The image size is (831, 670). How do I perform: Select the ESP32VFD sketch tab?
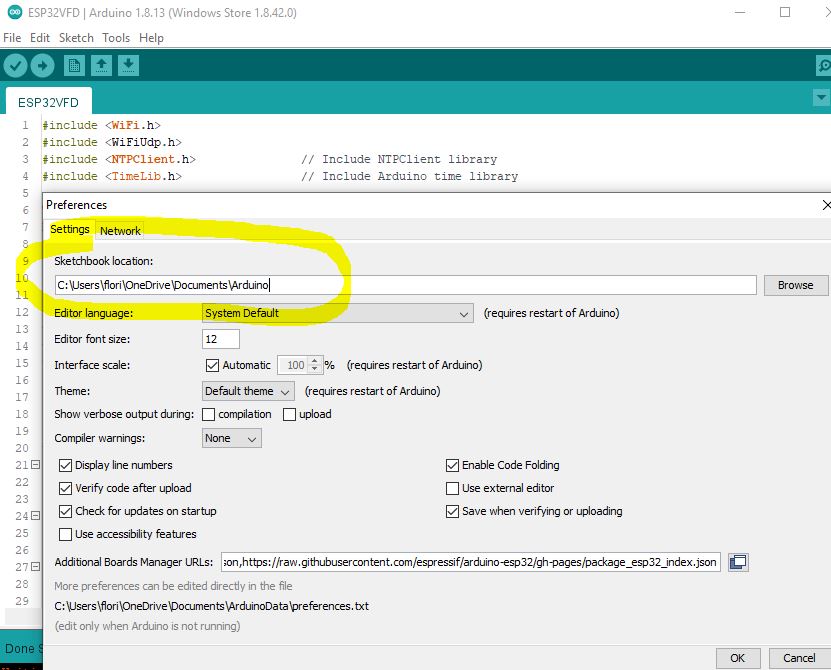point(48,102)
